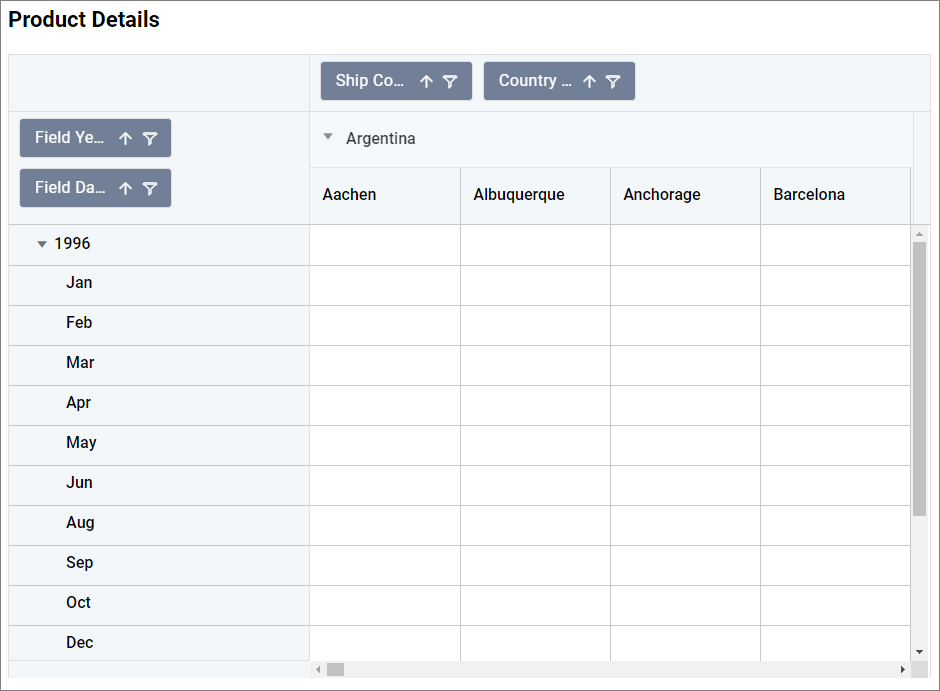Screen dimensions: 940x691
Task: Collapse the 1996 row group
Action: [42, 244]
